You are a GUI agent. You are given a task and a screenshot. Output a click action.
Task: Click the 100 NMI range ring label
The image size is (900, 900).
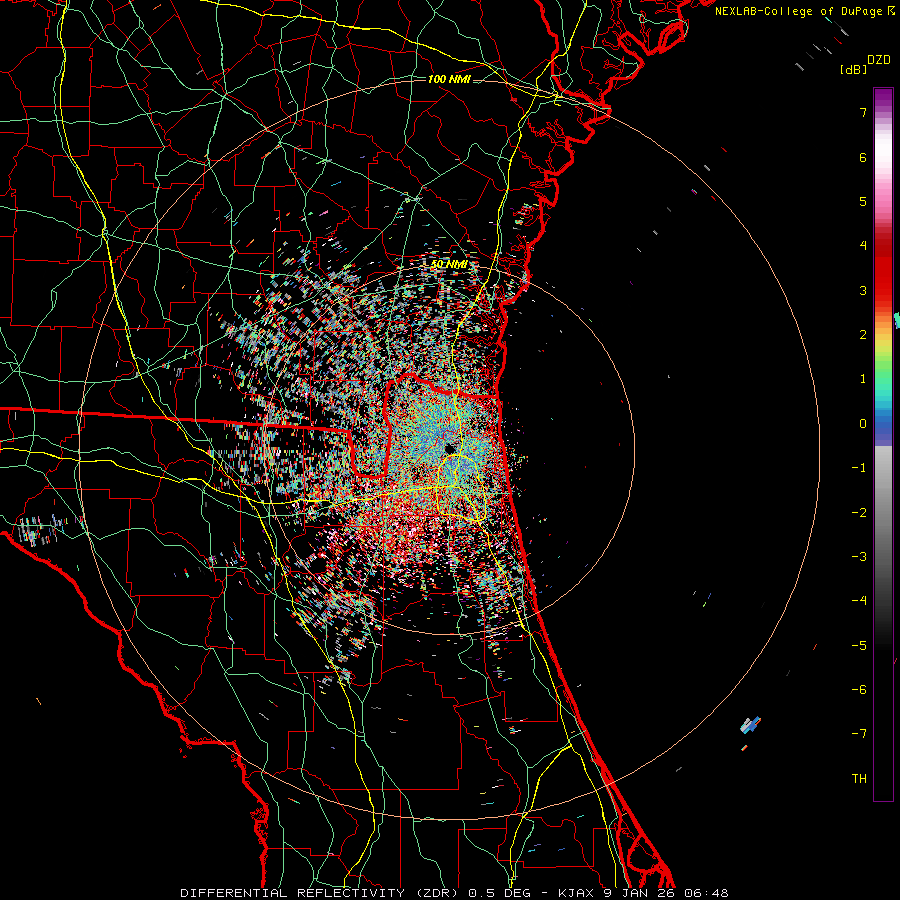click(x=449, y=79)
